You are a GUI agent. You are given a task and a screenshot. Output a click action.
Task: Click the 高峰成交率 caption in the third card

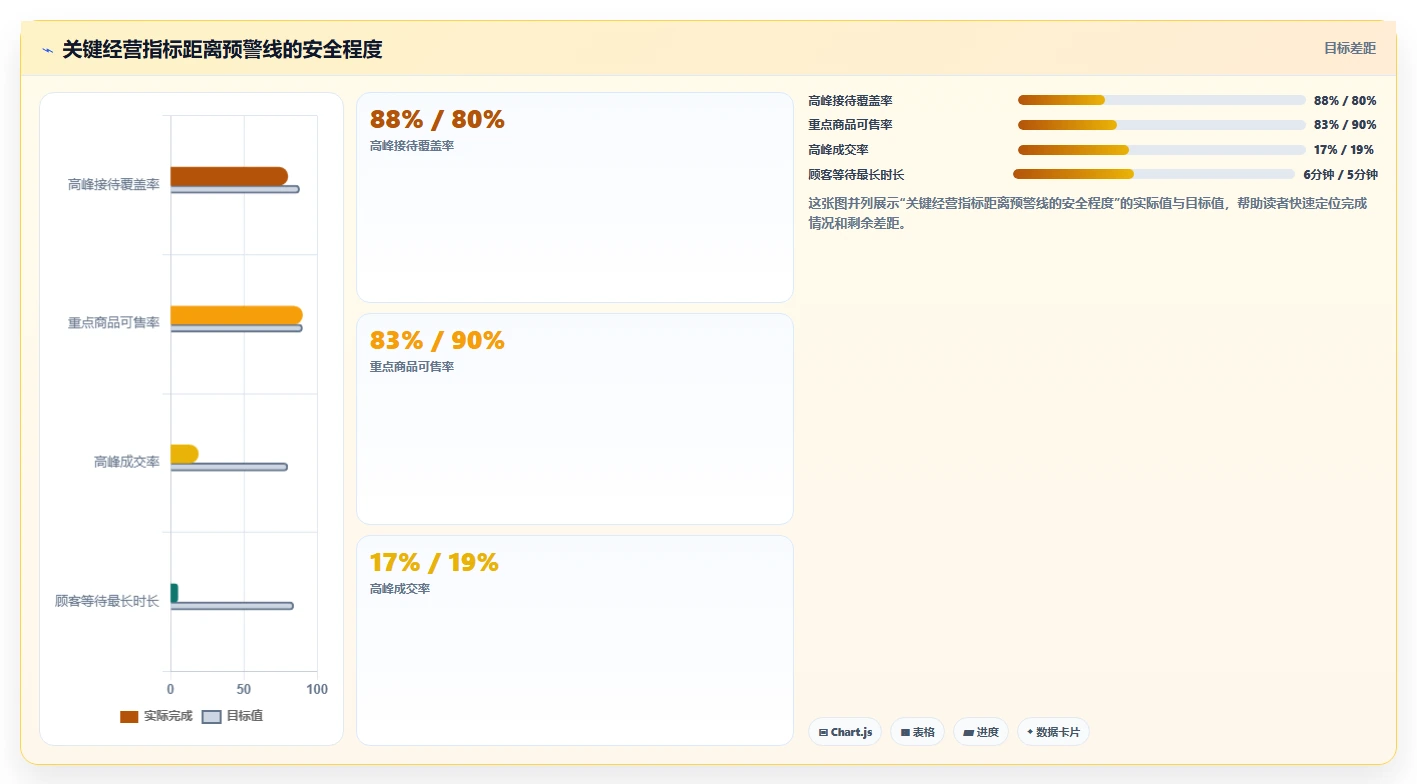pyautogui.click(x=400, y=589)
